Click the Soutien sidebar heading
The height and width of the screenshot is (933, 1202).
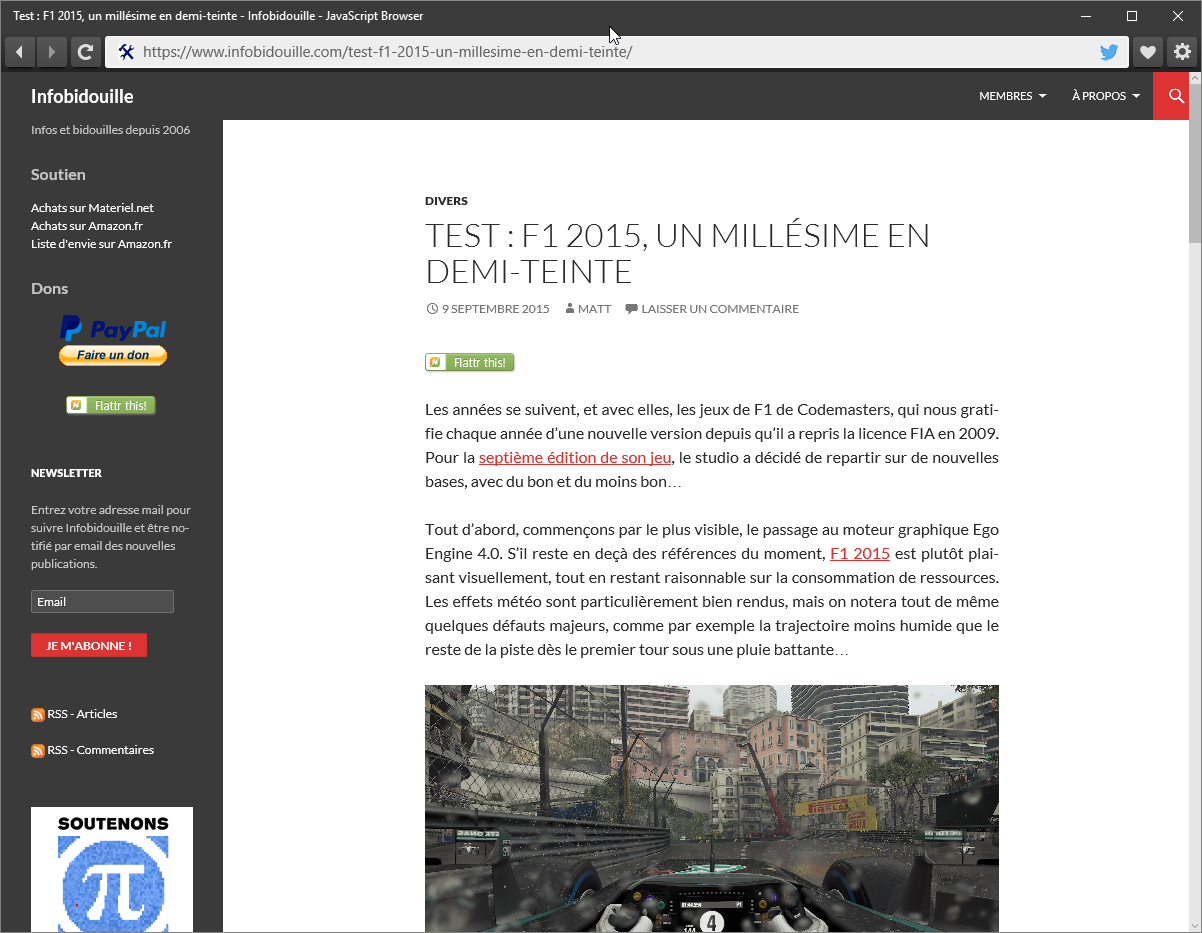[x=58, y=174]
